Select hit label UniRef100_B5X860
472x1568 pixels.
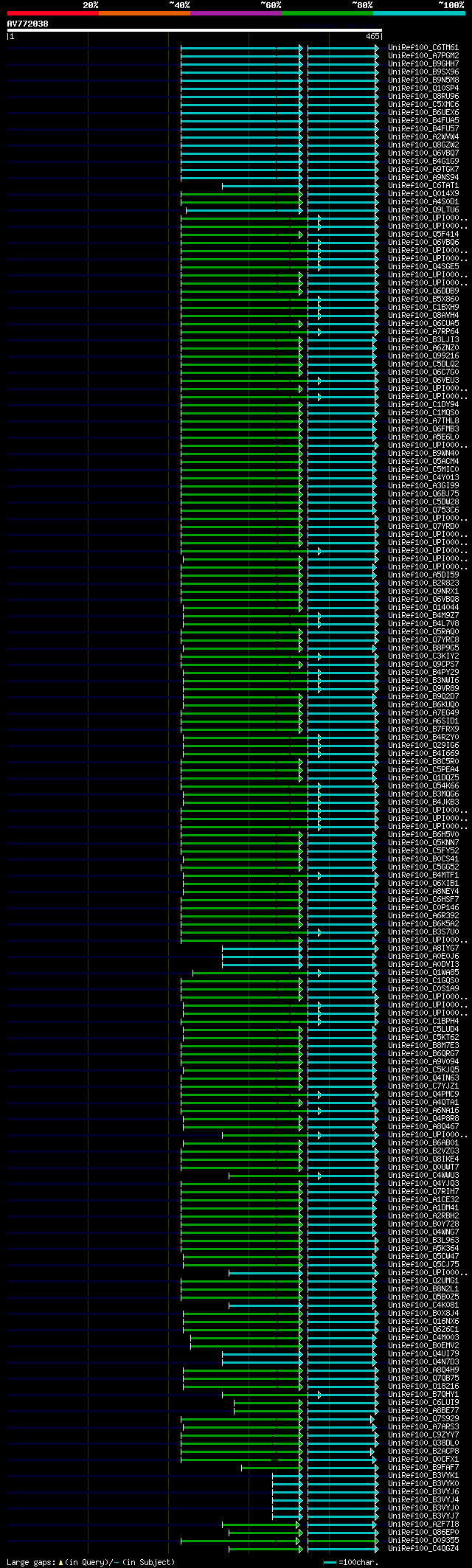click(423, 299)
